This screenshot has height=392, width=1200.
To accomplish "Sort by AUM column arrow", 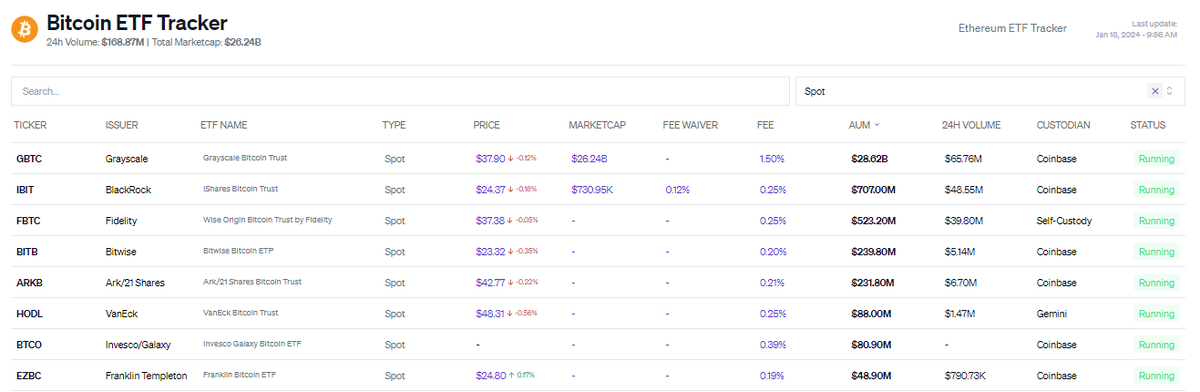I will click(x=877, y=125).
